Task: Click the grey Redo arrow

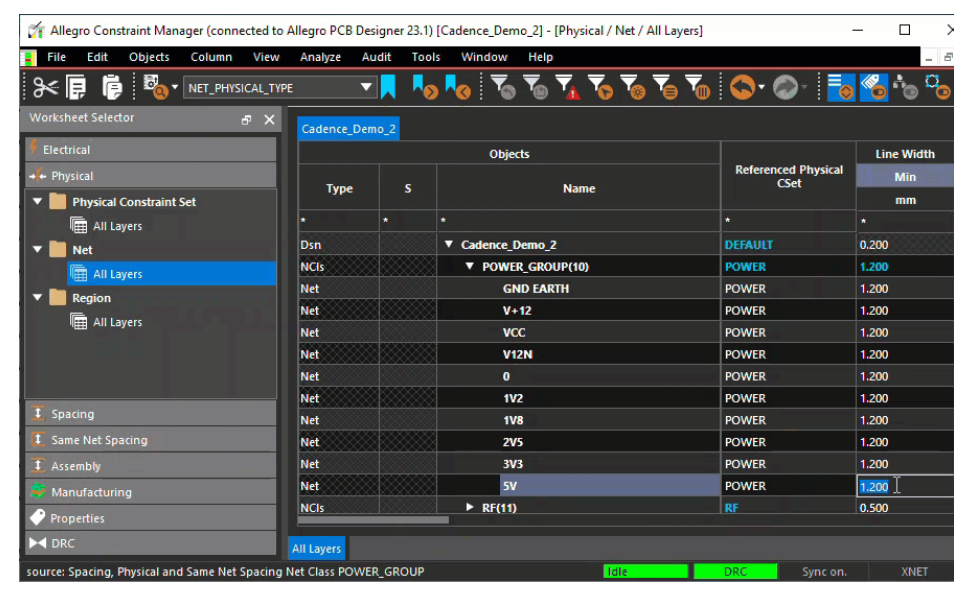Action: [x=786, y=87]
